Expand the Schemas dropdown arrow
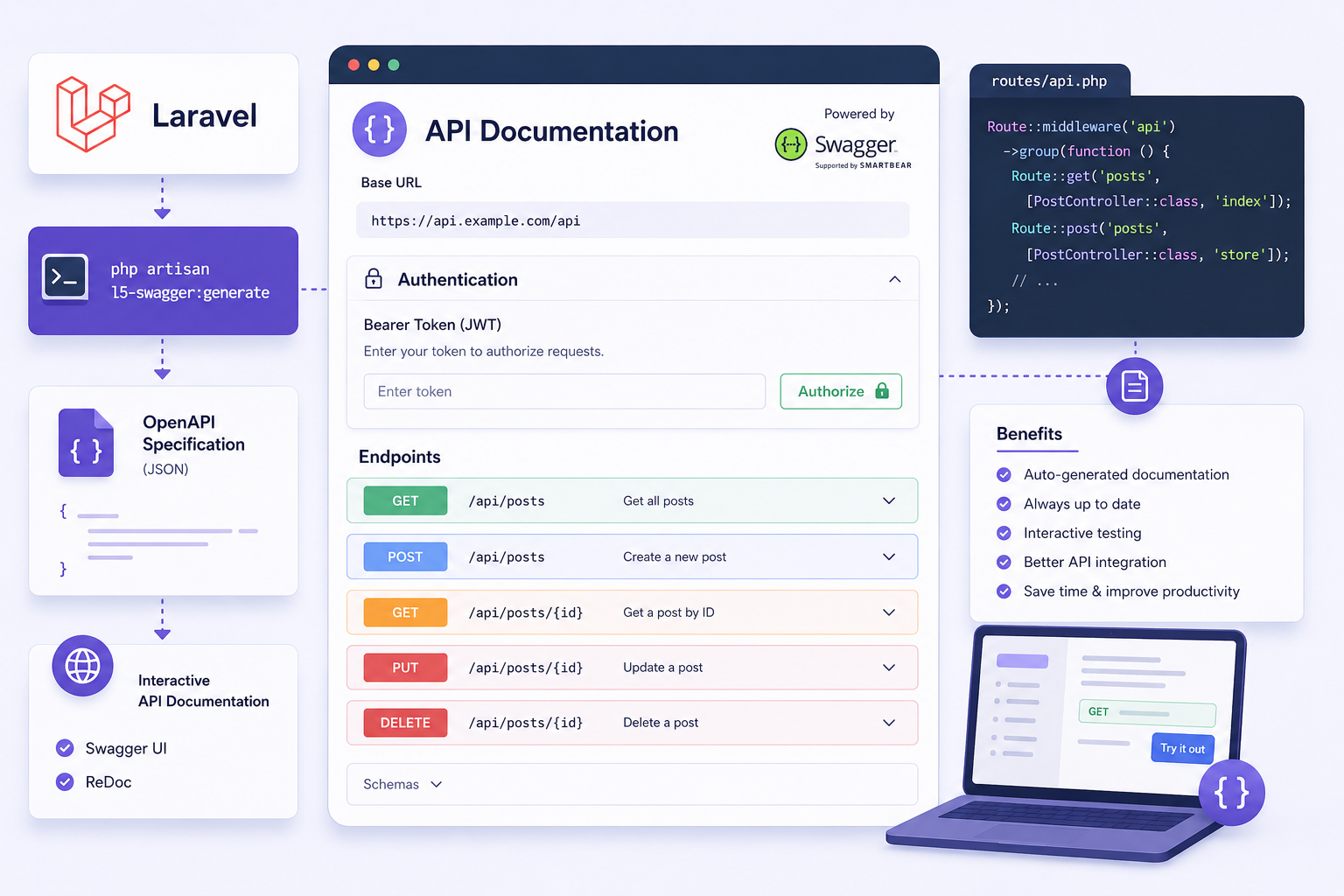 [437, 784]
